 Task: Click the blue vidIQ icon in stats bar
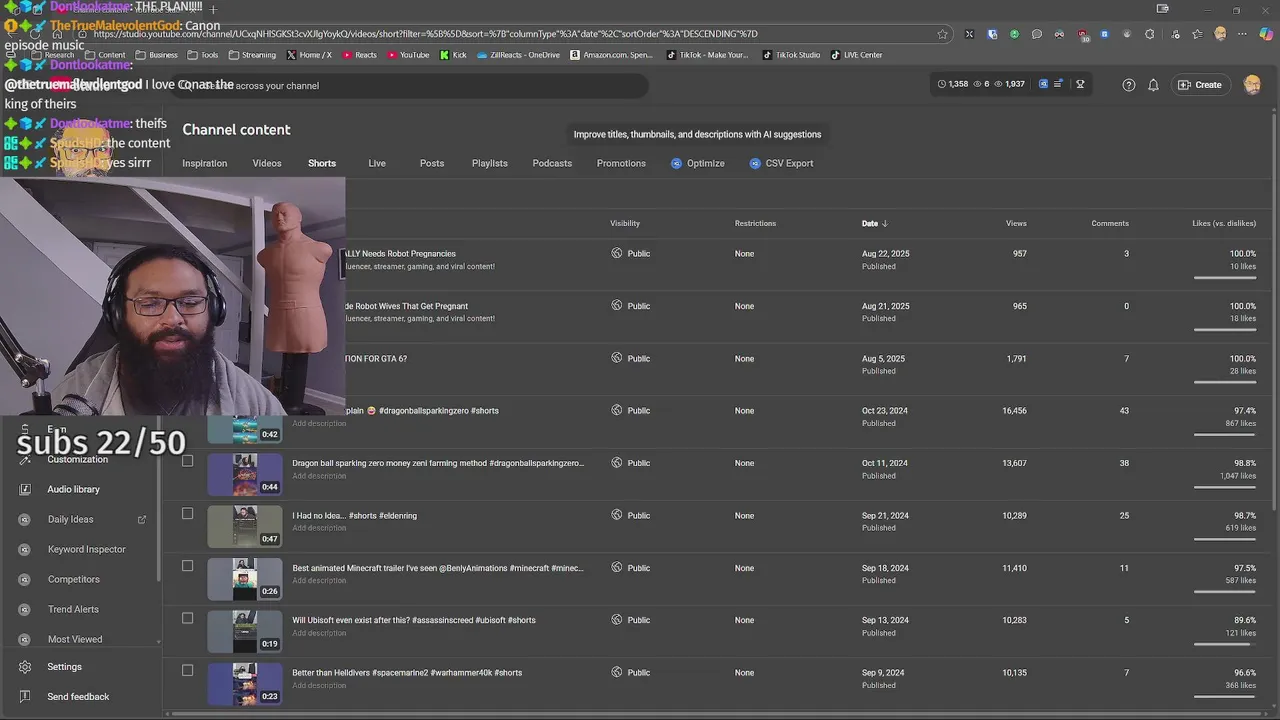[x=1043, y=84]
